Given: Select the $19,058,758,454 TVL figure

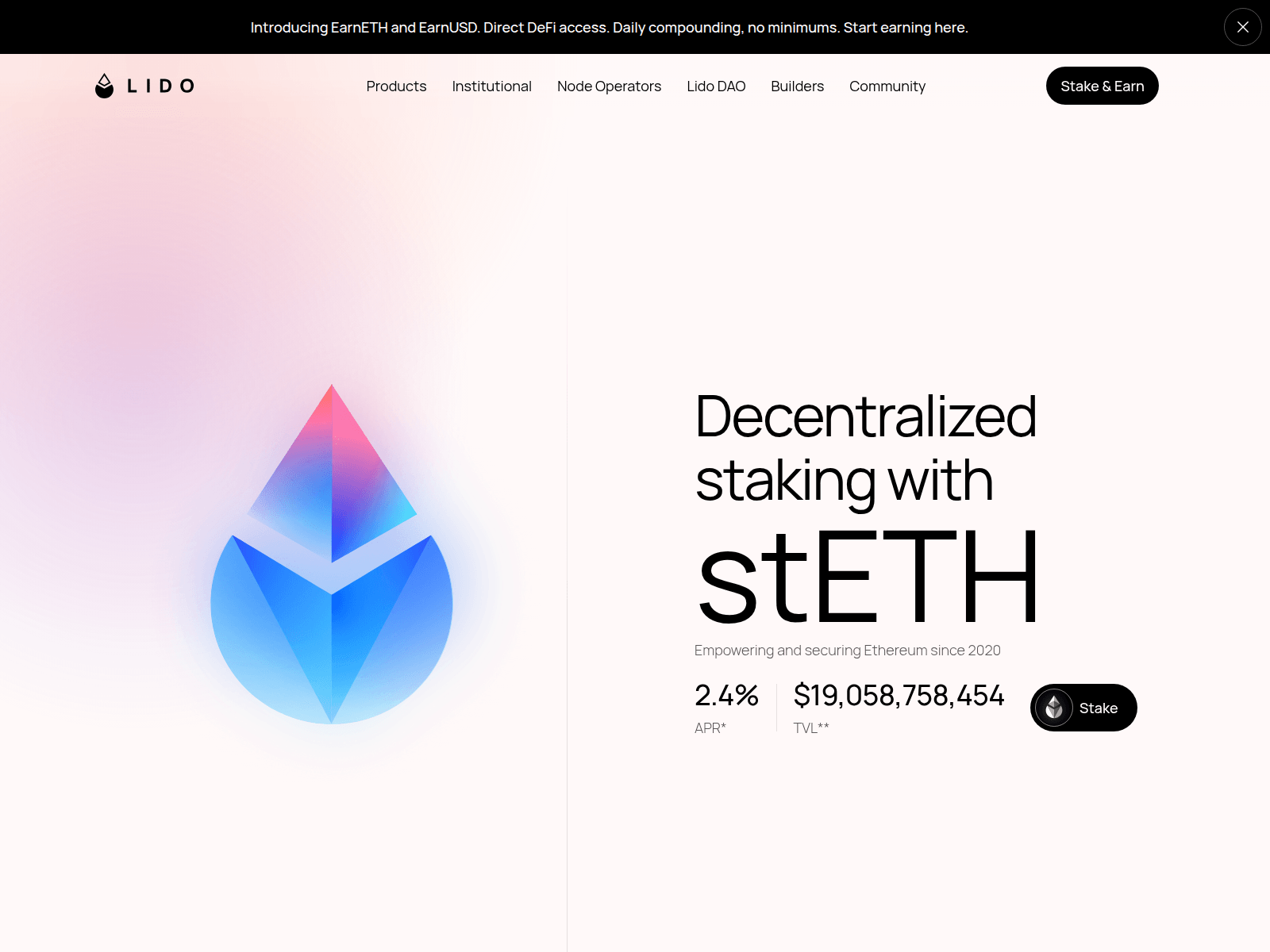Looking at the screenshot, I should [x=899, y=696].
